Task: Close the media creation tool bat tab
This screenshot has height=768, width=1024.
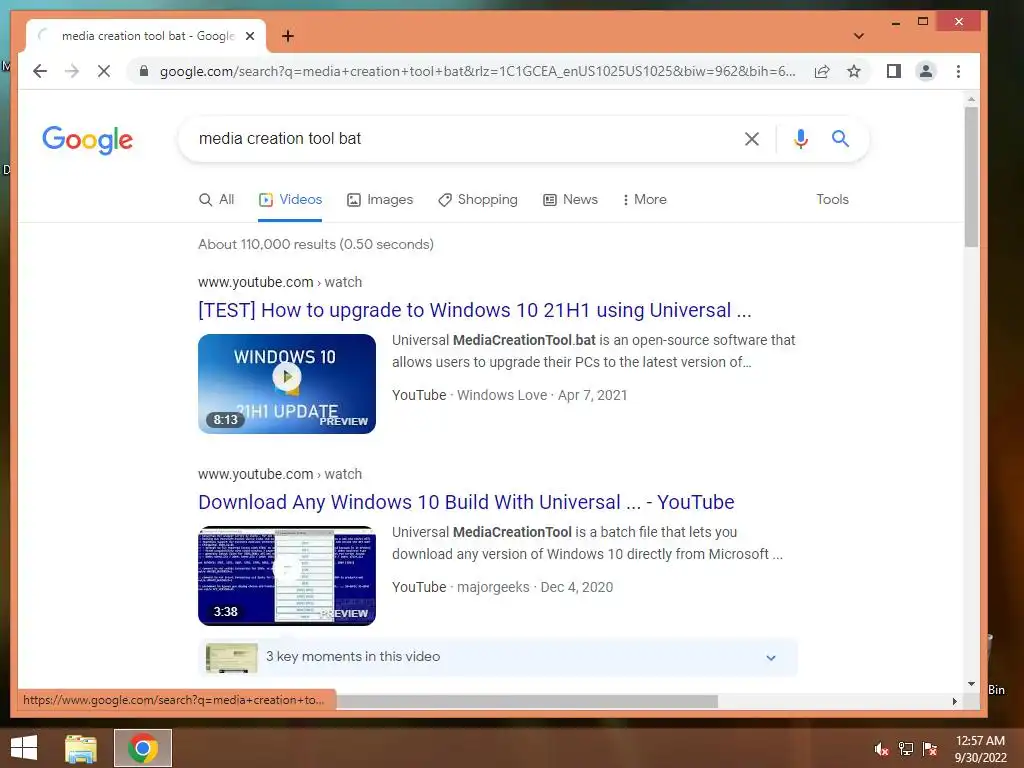Action: tap(249, 36)
